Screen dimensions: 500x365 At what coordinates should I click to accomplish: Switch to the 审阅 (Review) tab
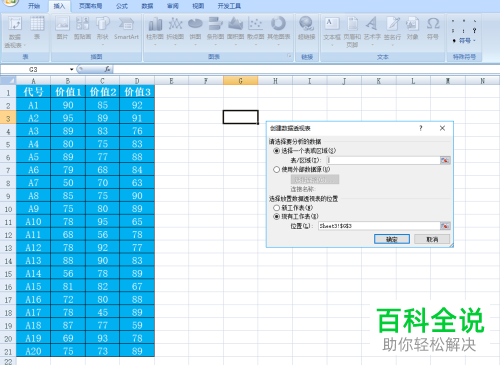(173, 6)
